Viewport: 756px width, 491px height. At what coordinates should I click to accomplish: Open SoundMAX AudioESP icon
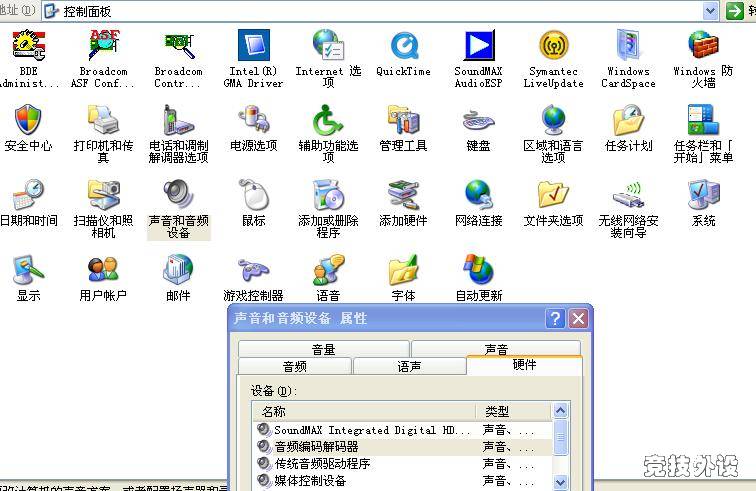point(479,45)
